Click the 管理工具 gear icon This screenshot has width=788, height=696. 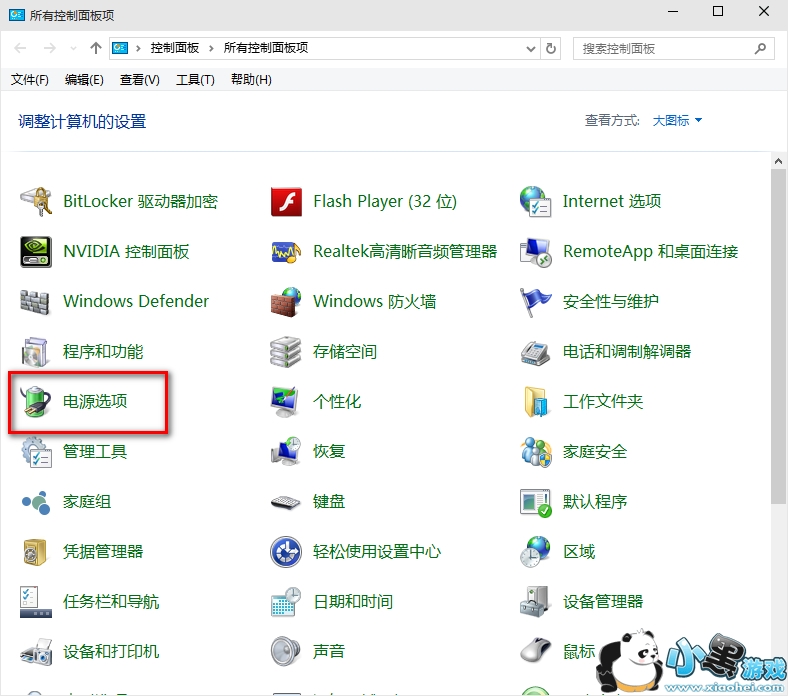(36, 451)
